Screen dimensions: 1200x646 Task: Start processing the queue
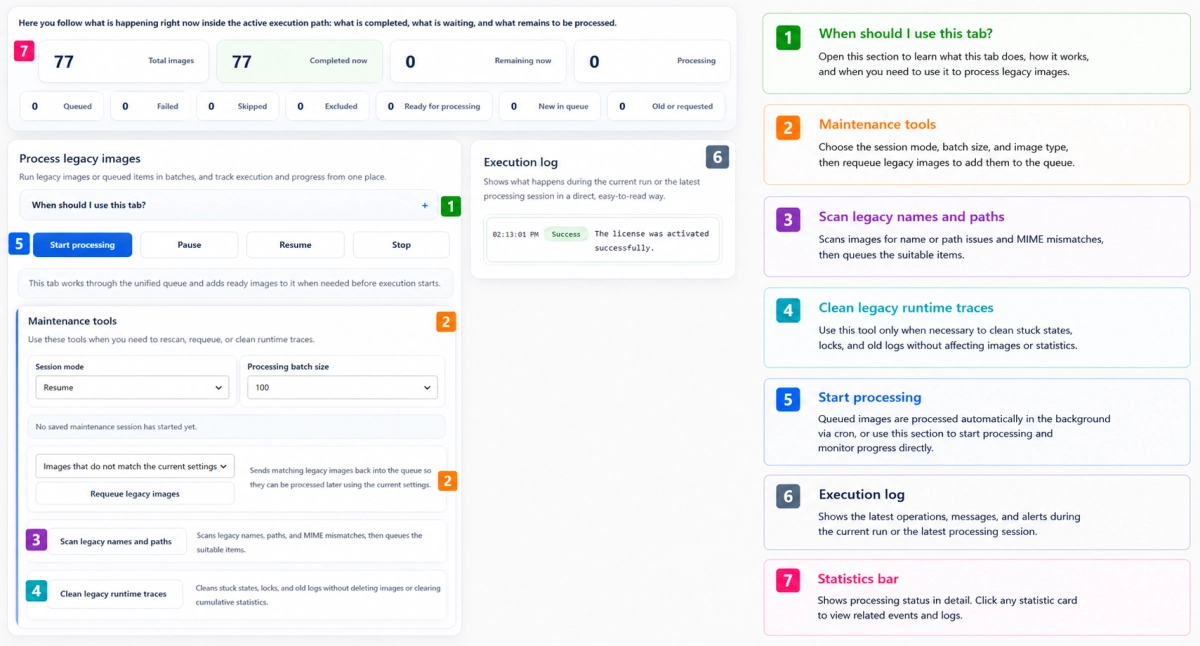[x=82, y=245]
